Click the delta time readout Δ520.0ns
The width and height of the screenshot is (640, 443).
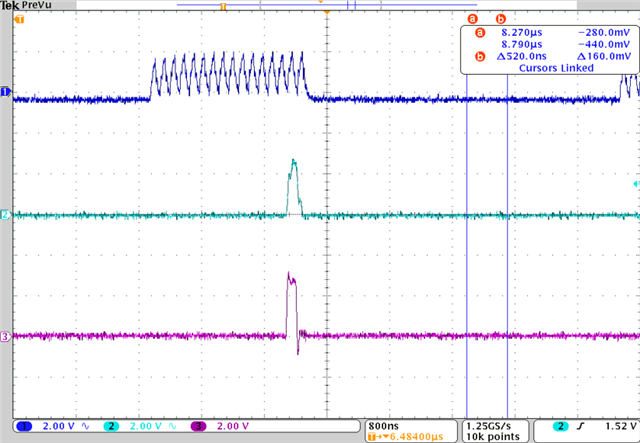point(522,56)
